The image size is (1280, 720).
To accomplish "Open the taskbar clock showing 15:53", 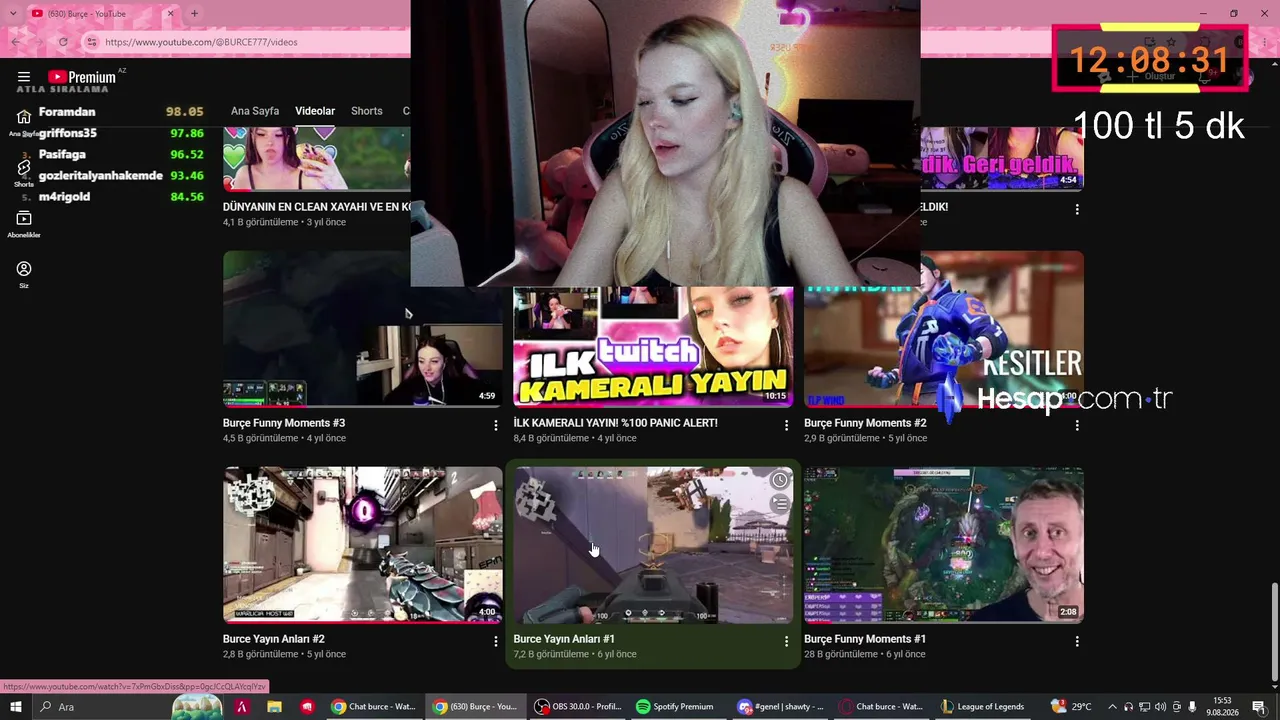I will coord(1222,707).
